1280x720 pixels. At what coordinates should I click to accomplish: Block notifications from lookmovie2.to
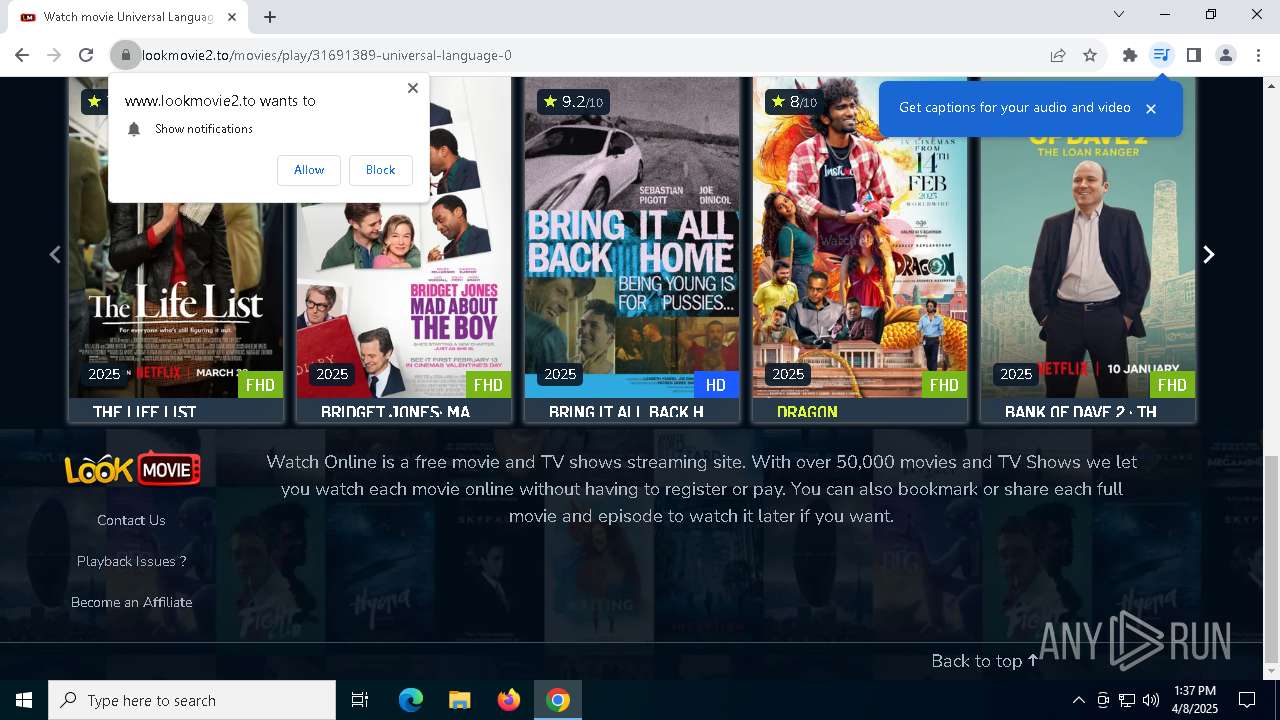click(x=380, y=170)
